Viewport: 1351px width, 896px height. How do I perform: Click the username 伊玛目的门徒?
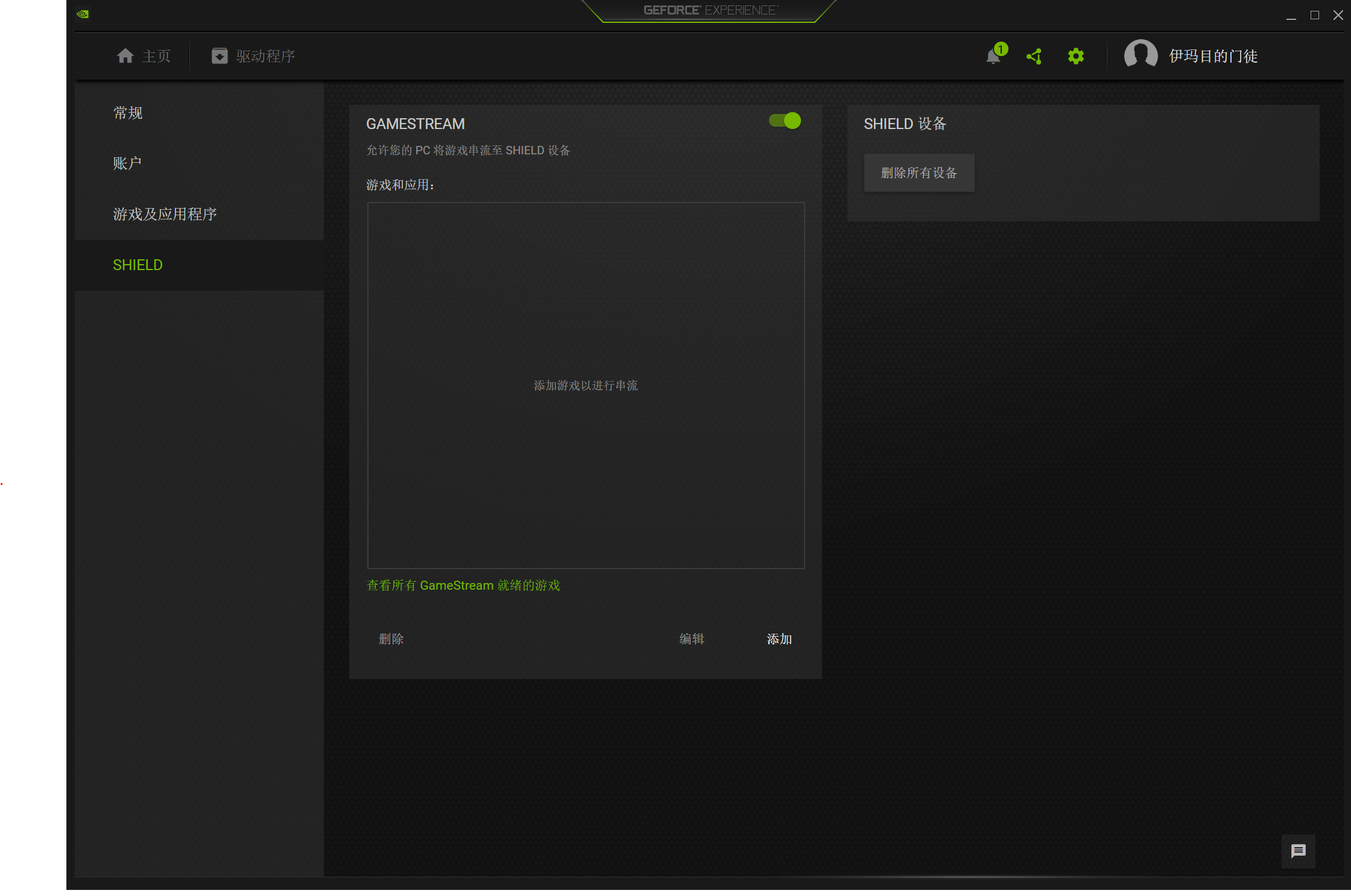[1213, 56]
